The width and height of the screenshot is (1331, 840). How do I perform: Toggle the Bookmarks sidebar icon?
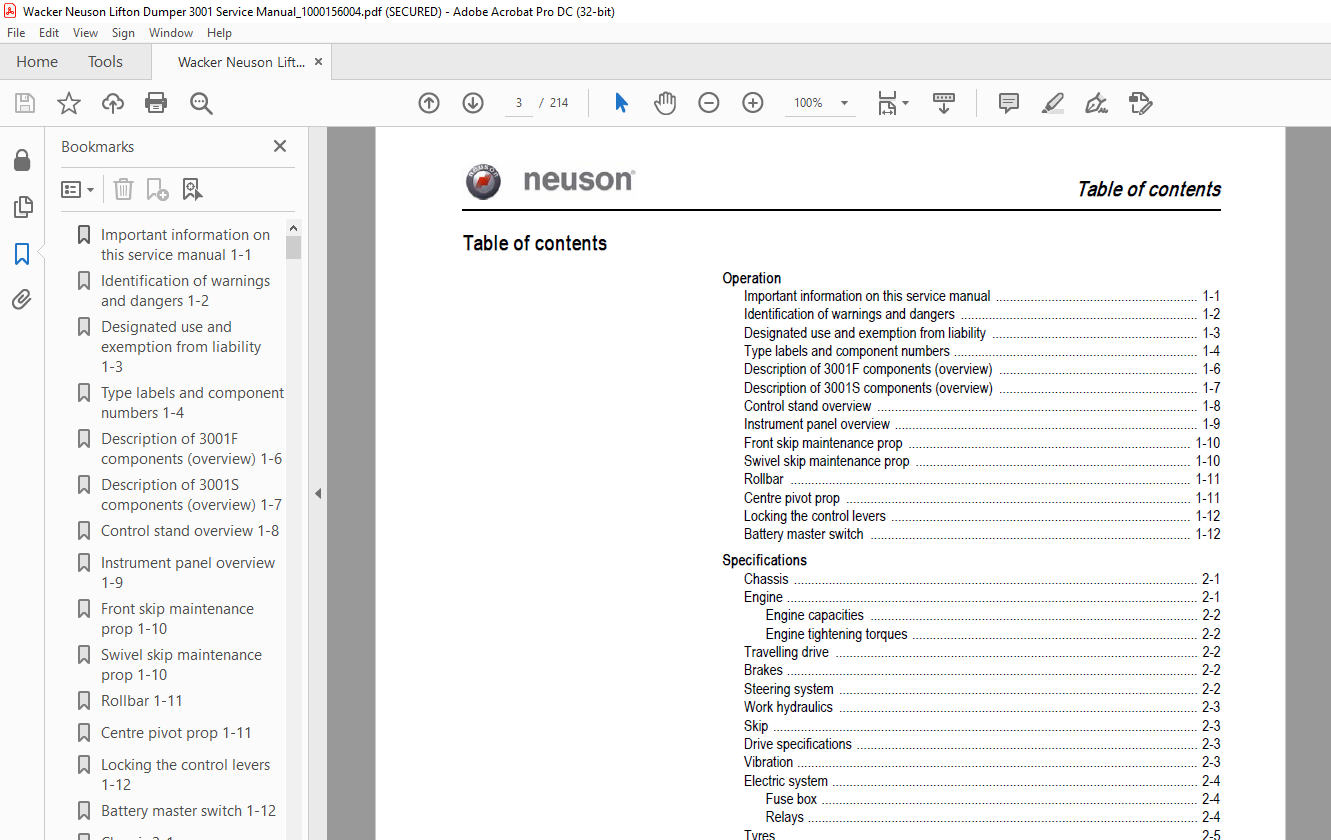point(22,254)
